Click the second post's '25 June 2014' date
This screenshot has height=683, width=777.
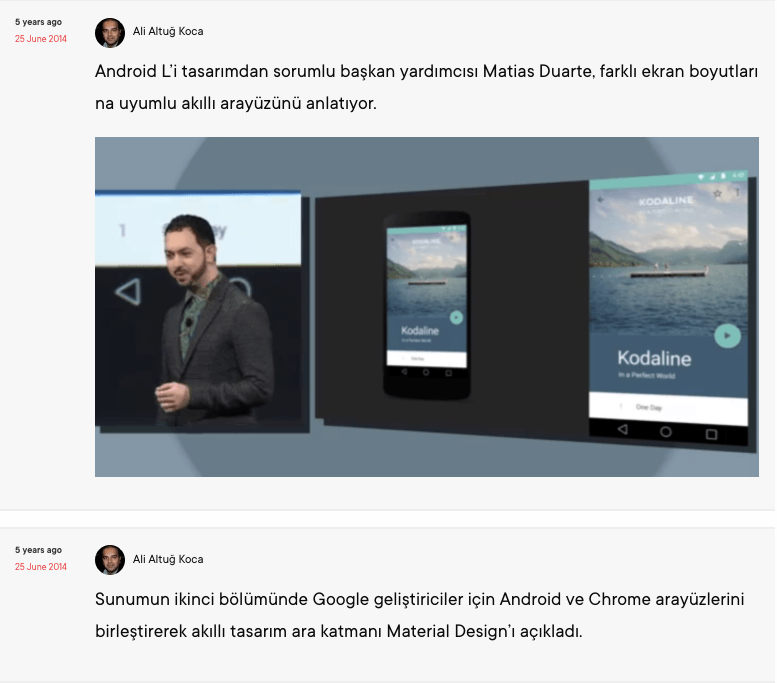click(x=40, y=567)
